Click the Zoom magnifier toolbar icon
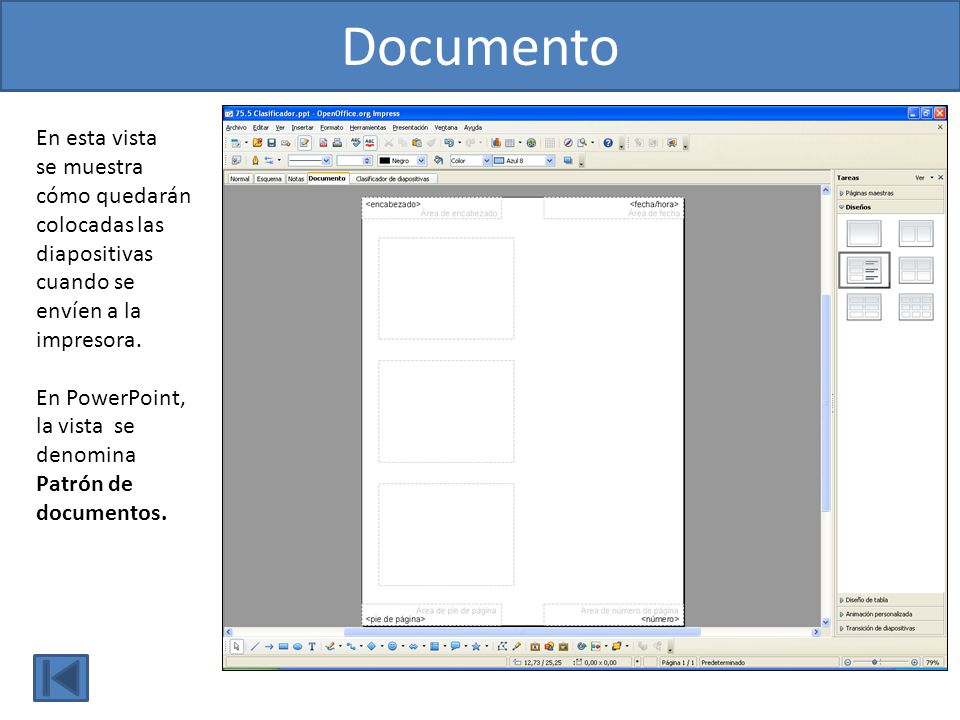This screenshot has height=720, width=960. 582,143
